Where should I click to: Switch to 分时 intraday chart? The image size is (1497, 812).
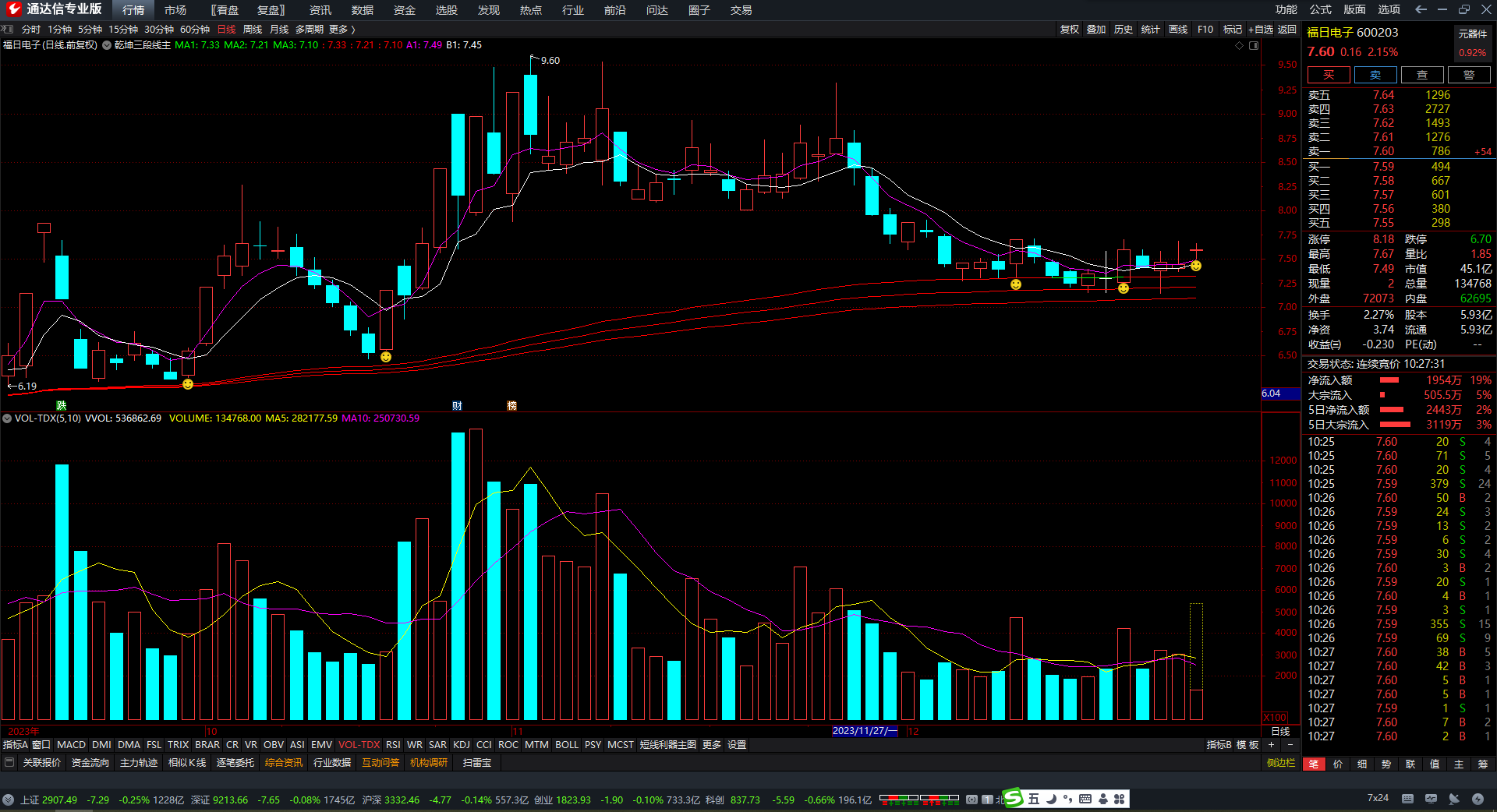[x=31, y=30]
